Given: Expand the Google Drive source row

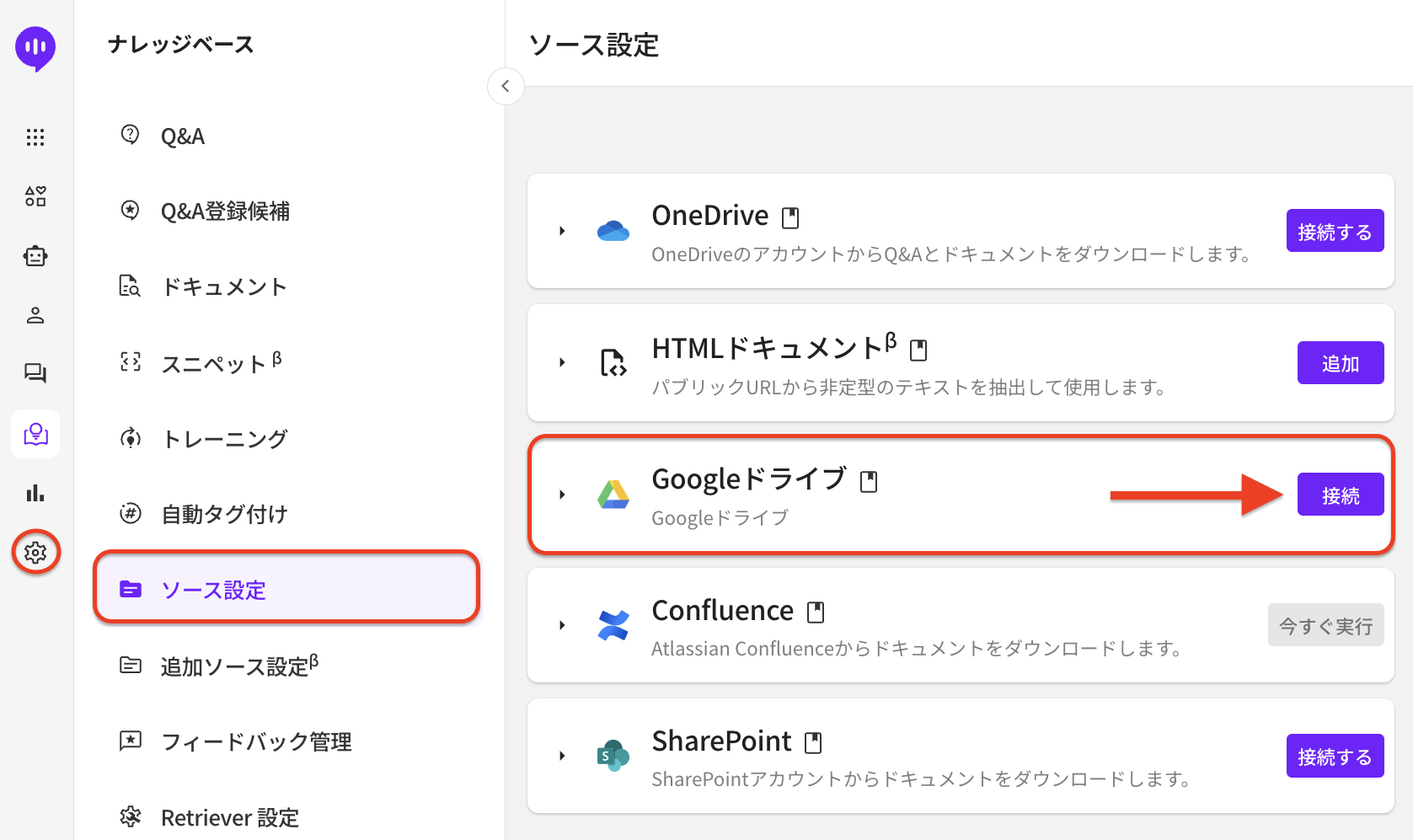Looking at the screenshot, I should click(x=562, y=495).
